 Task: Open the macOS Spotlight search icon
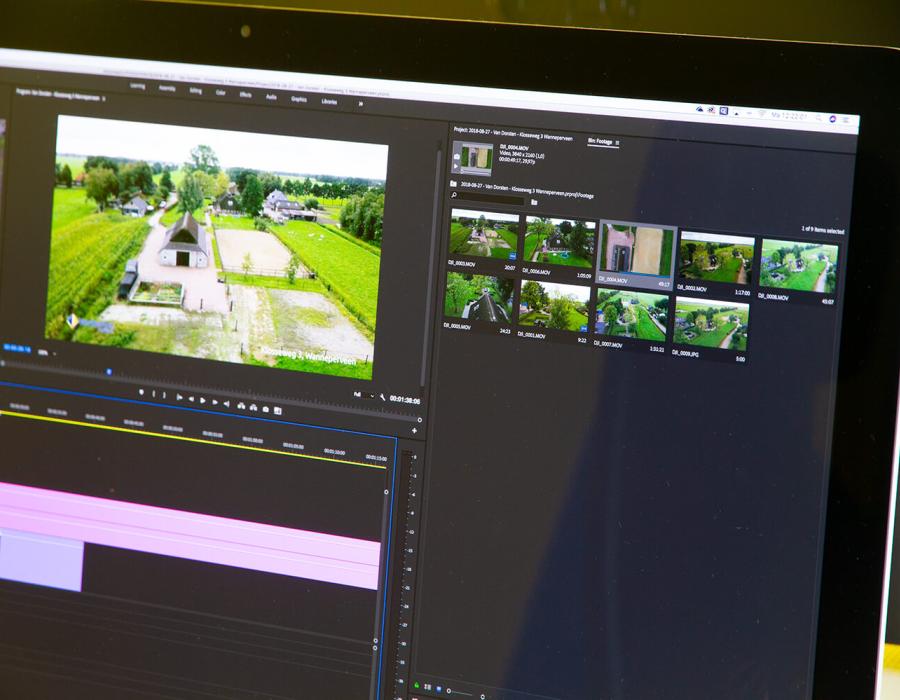tap(817, 117)
